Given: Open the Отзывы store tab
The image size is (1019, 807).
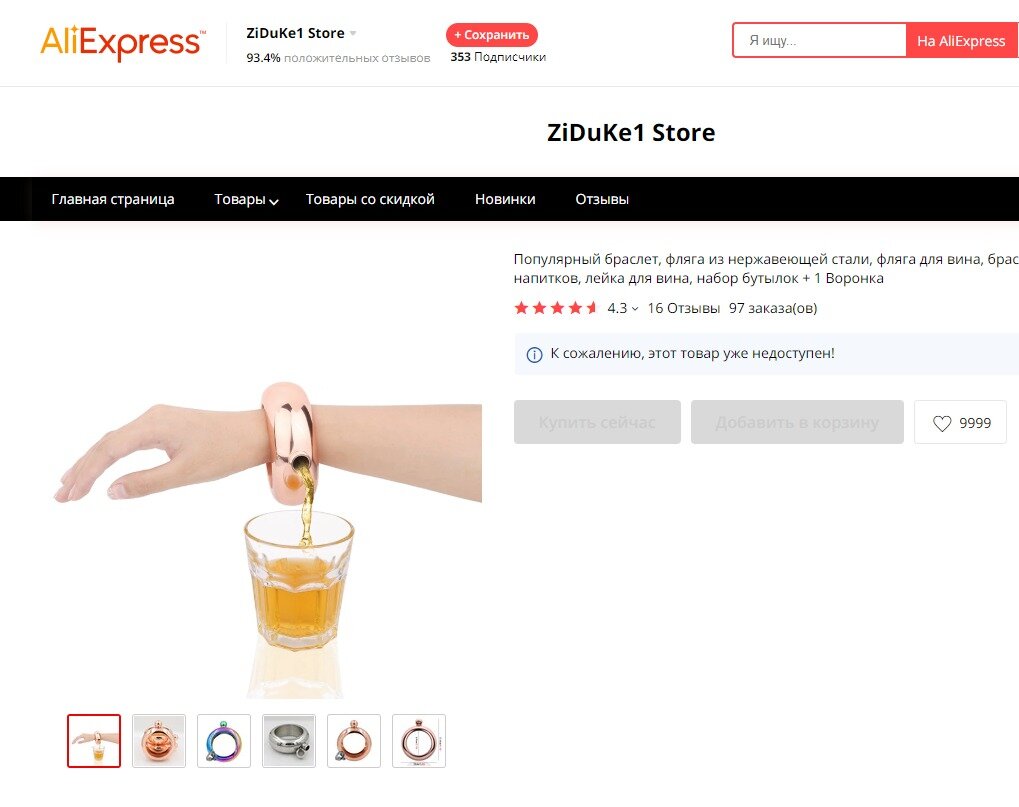Looking at the screenshot, I should 602,199.
